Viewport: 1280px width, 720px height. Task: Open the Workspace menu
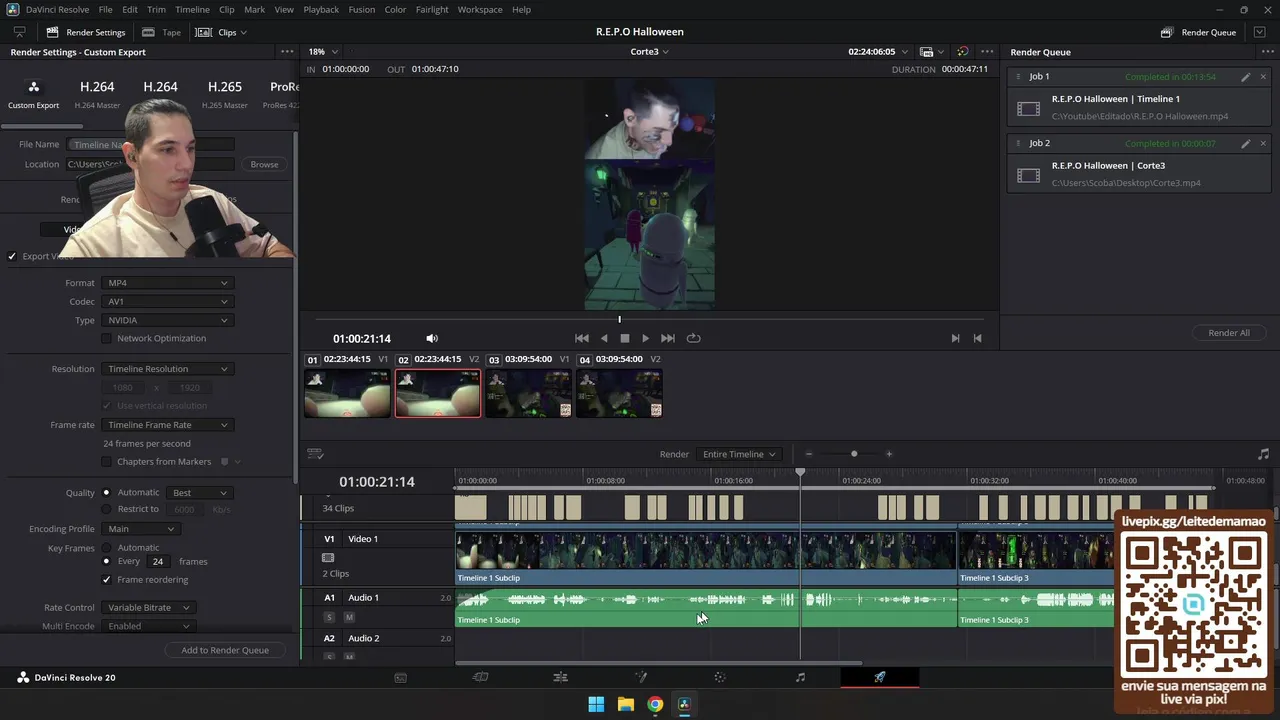(x=480, y=9)
